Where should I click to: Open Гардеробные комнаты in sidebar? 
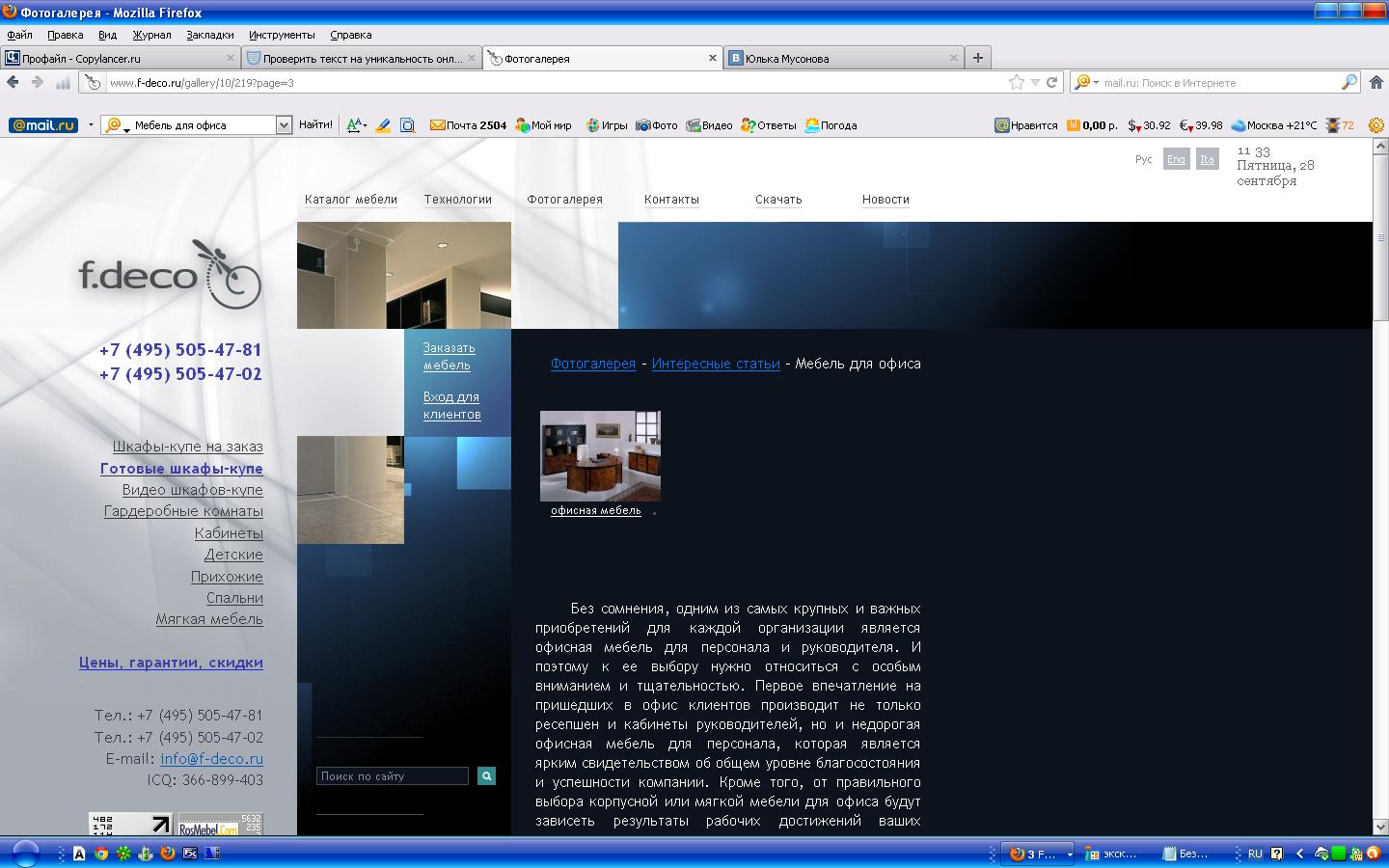point(183,511)
